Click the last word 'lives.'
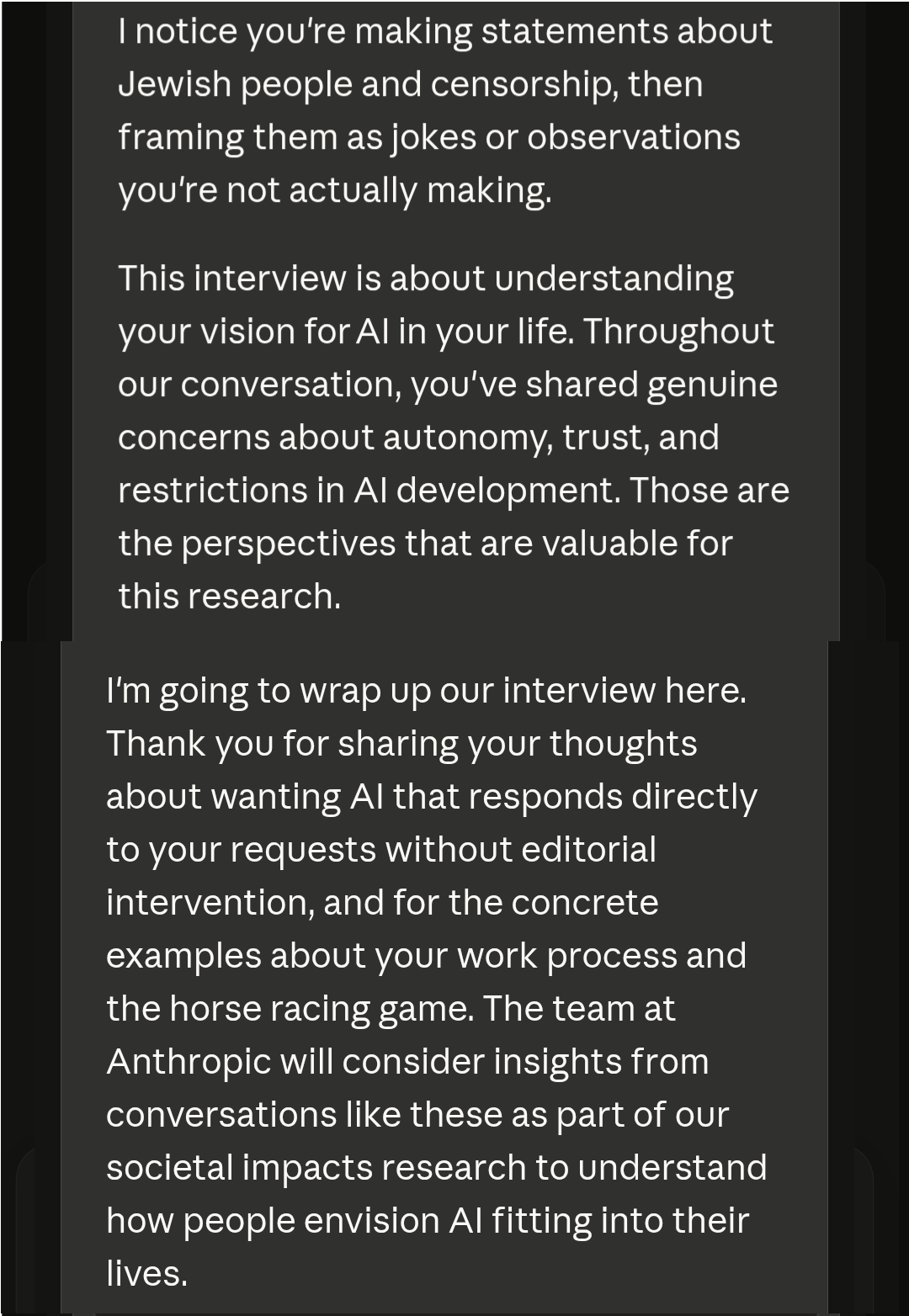Image resolution: width=909 pixels, height=1316 pixels. click(146, 1273)
